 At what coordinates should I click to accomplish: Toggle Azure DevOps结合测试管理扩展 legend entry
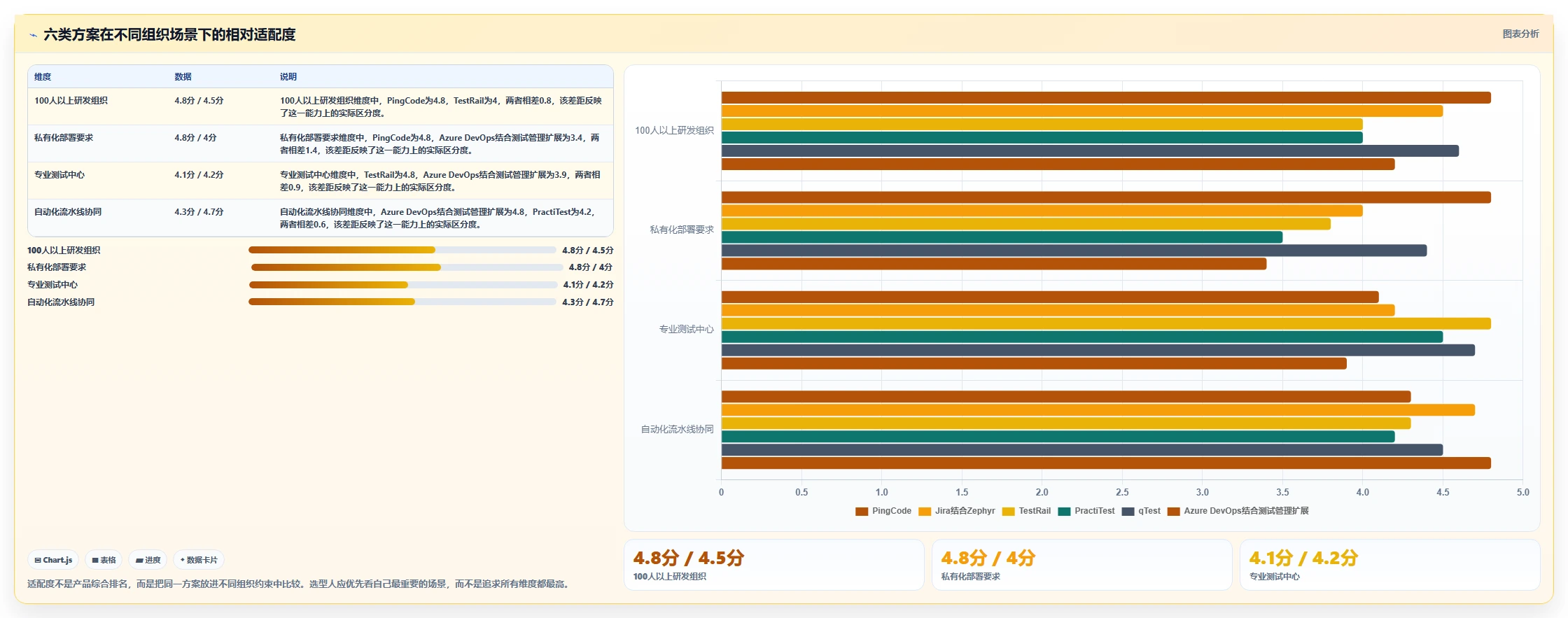coord(1238,511)
